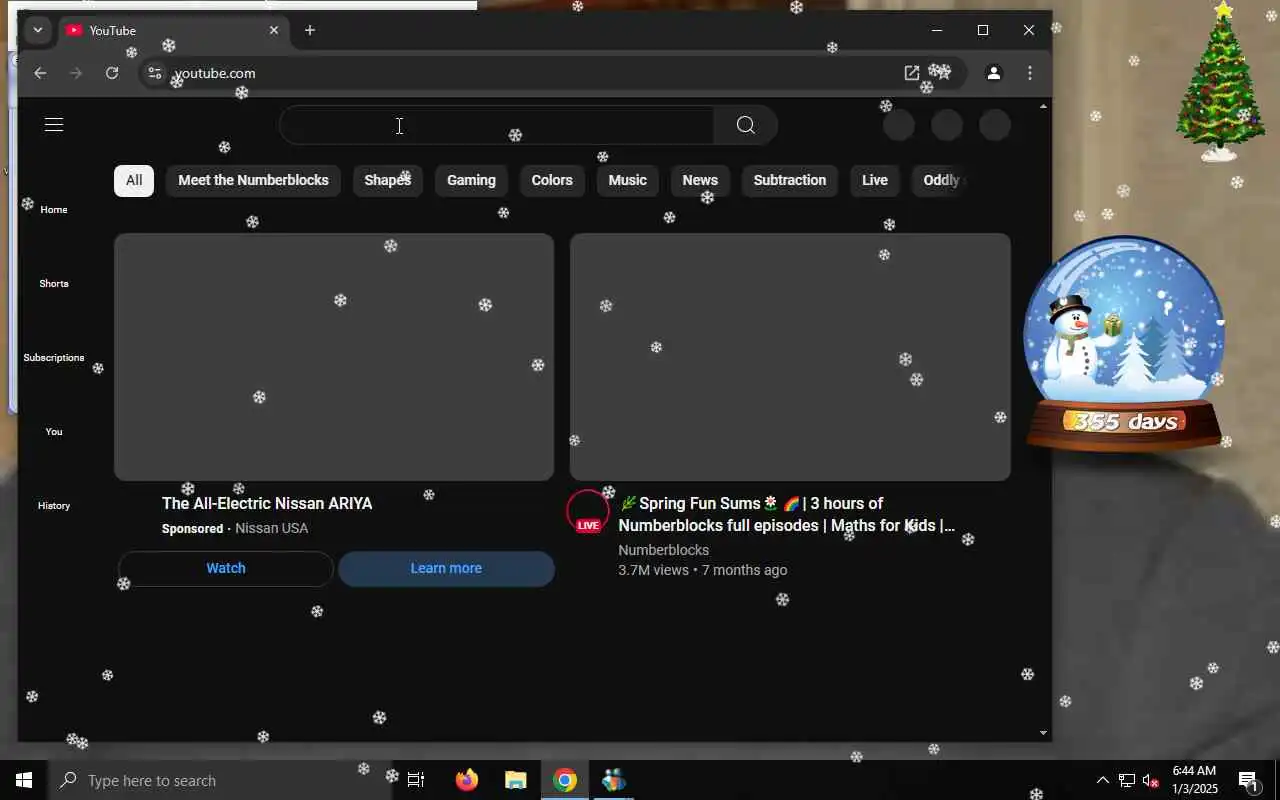Open the You section in sidebar
1280x800 pixels.
click(54, 431)
